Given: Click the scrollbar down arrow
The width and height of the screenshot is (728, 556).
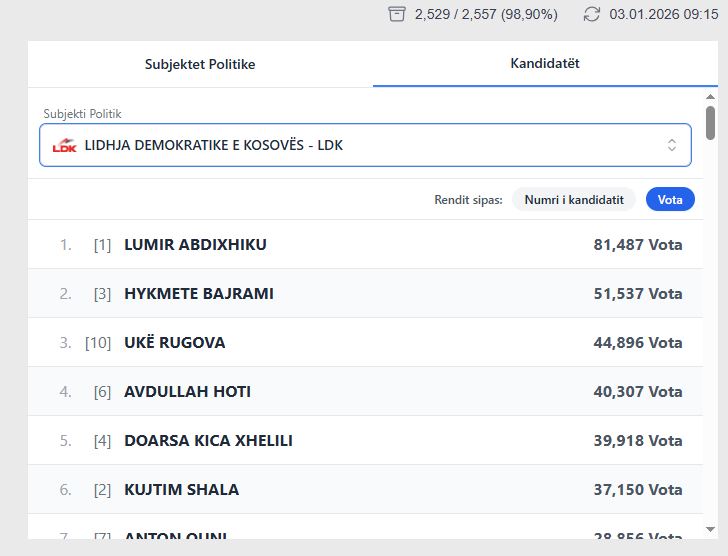Looking at the screenshot, I should (710, 529).
